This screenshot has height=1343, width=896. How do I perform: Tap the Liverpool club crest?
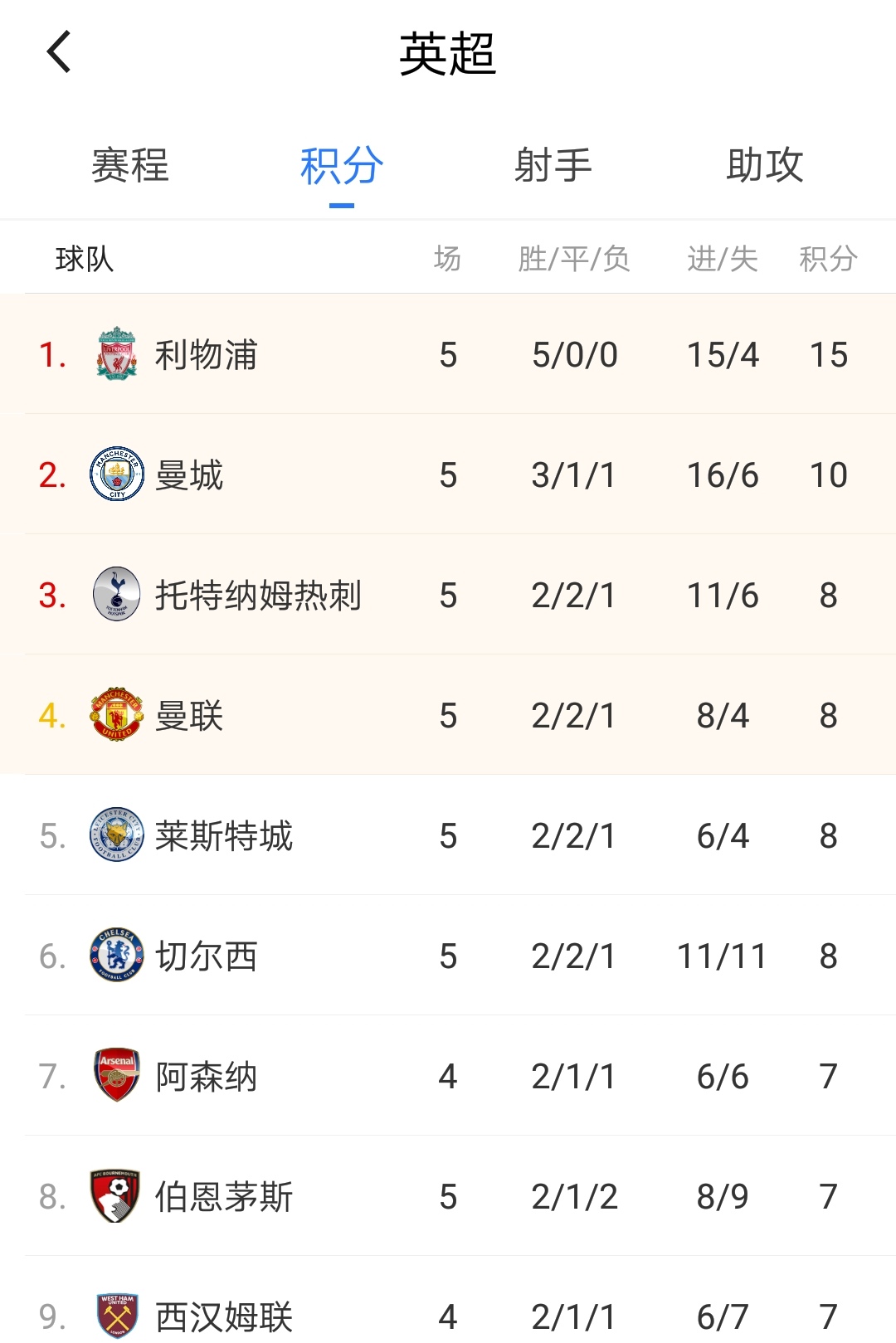pyautogui.click(x=117, y=354)
